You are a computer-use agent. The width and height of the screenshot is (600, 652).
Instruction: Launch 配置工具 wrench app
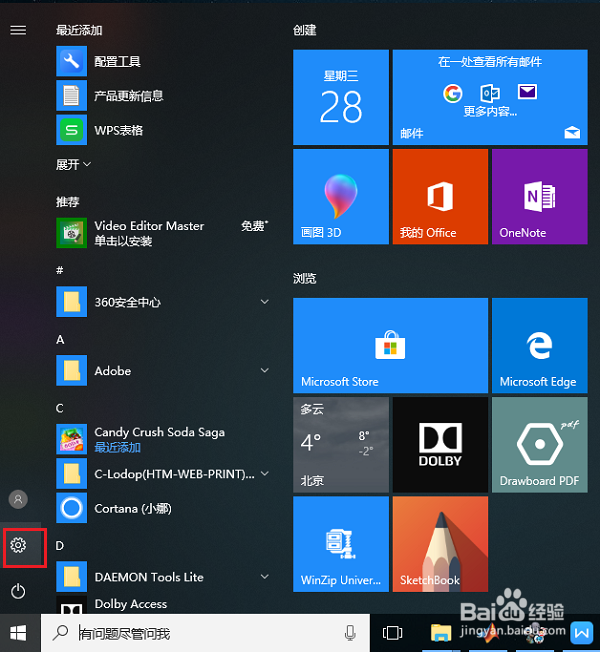click(x=163, y=61)
